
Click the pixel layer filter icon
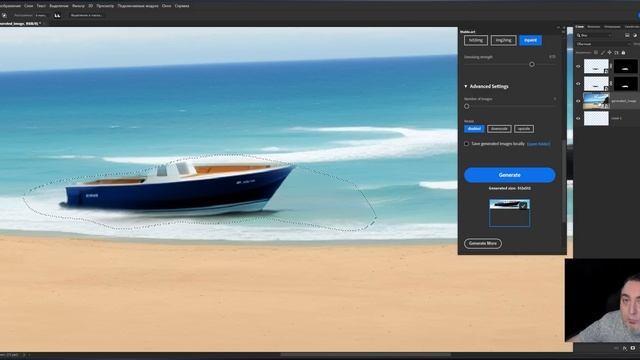627,36
